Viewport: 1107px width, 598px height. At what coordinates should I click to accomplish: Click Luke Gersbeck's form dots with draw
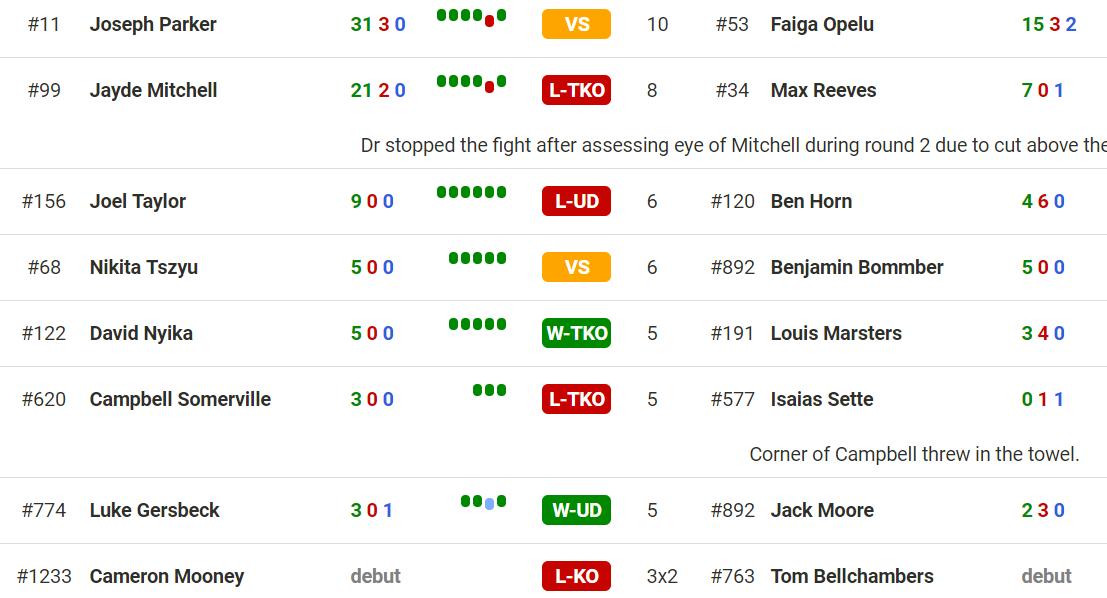[x=484, y=502]
